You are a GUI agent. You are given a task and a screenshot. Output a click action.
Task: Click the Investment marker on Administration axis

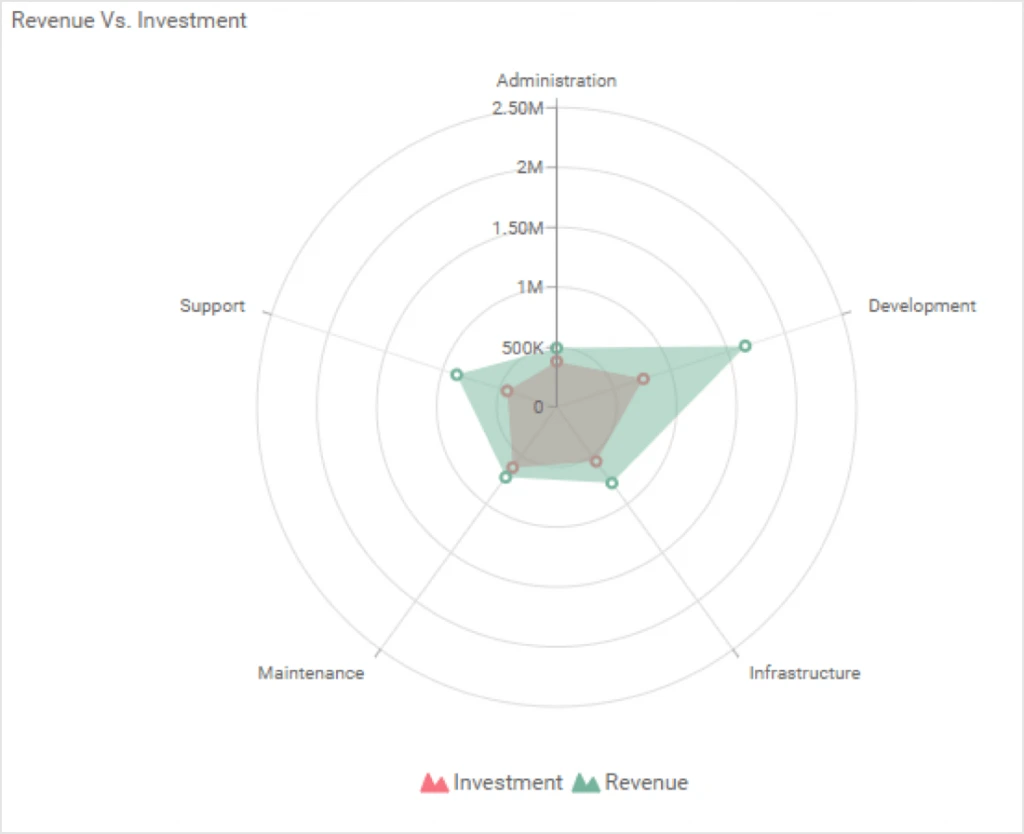coord(557,361)
